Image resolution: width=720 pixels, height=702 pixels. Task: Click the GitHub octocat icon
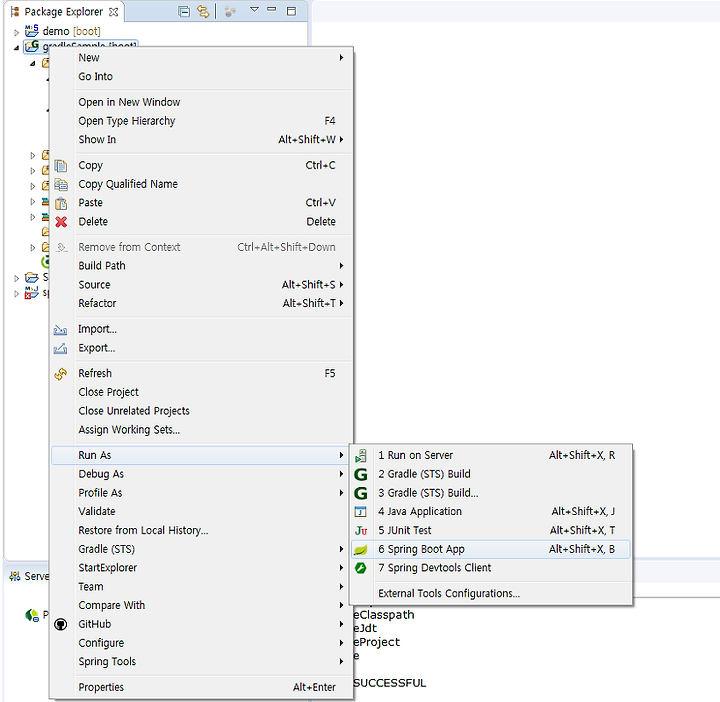61,624
